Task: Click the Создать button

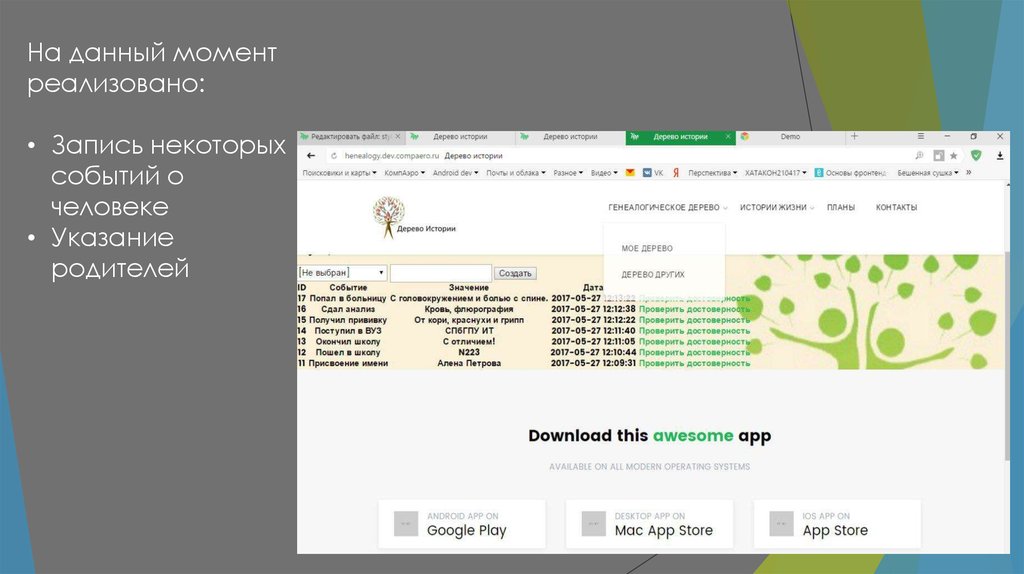Action: point(515,274)
